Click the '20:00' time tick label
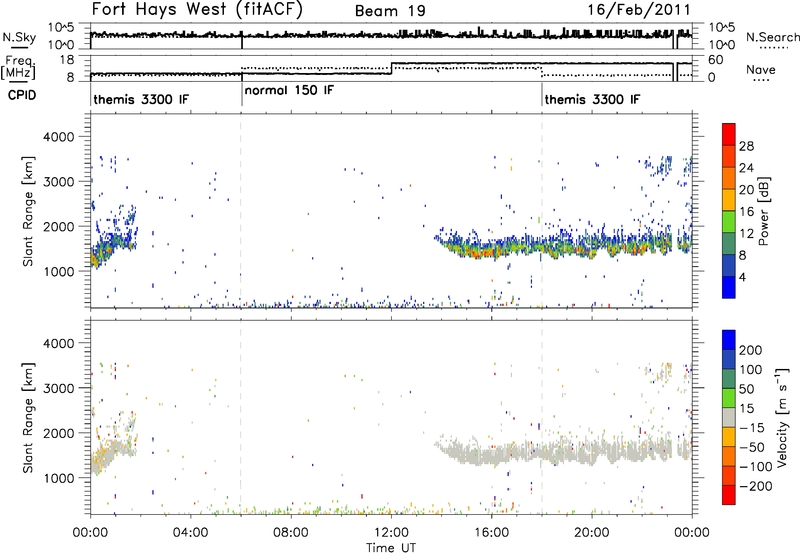 pos(592,533)
